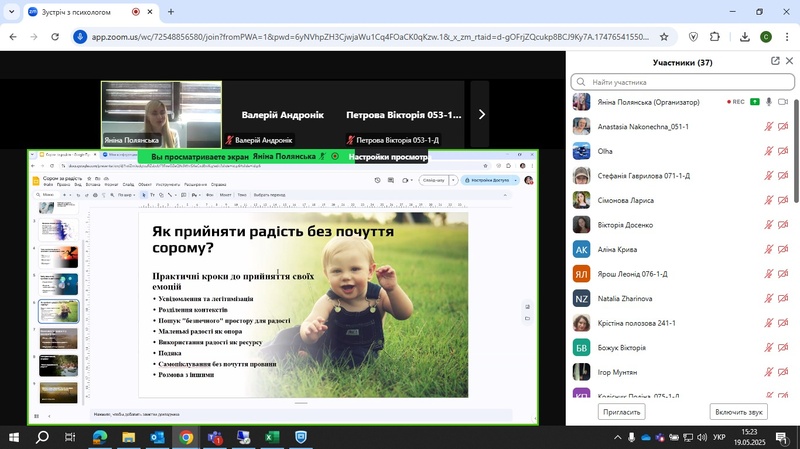Bookmark this page with the star icon
800x449 pixels.
tap(664, 37)
